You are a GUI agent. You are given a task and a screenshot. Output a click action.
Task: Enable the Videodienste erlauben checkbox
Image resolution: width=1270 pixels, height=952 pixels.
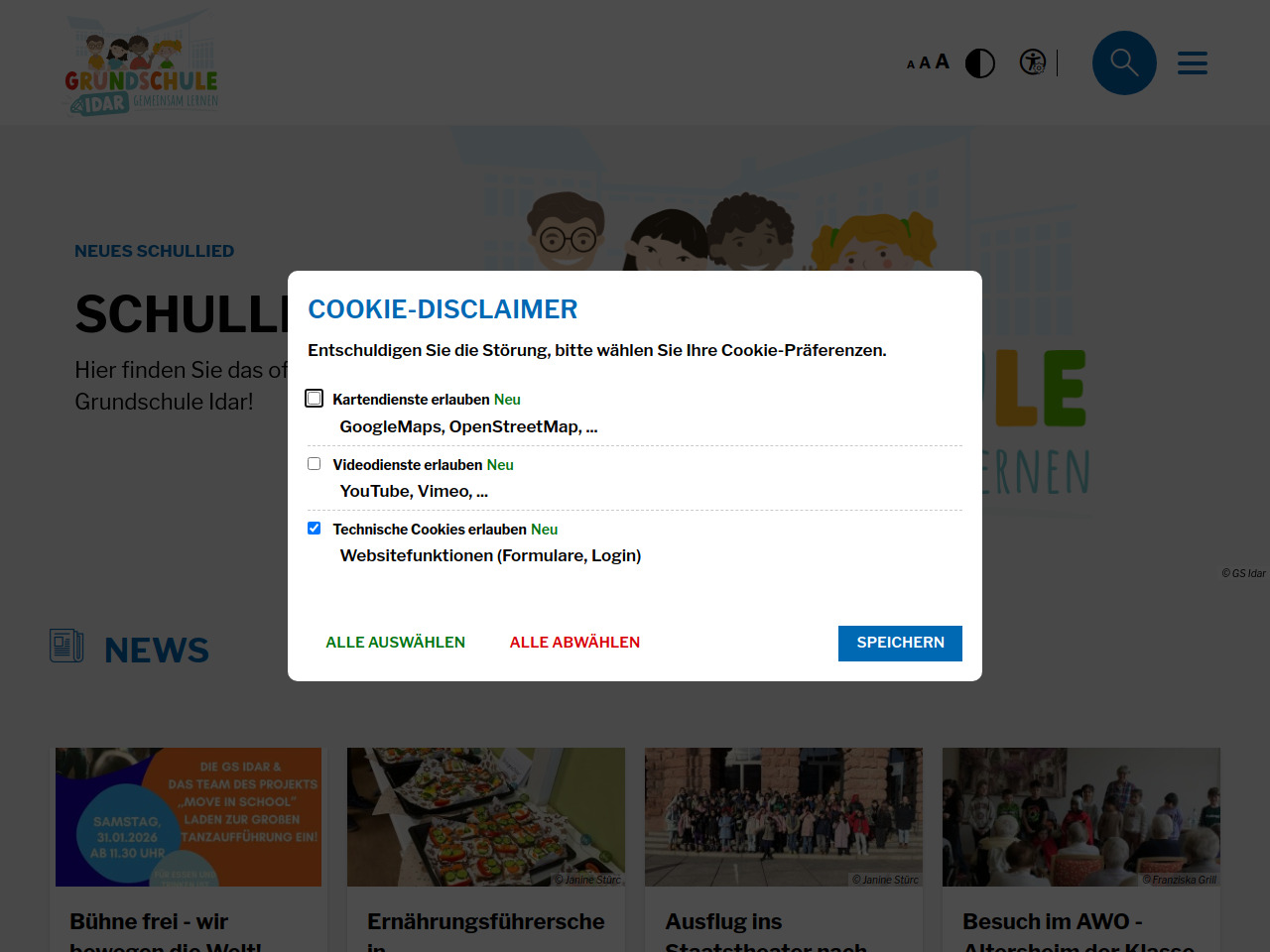(315, 464)
